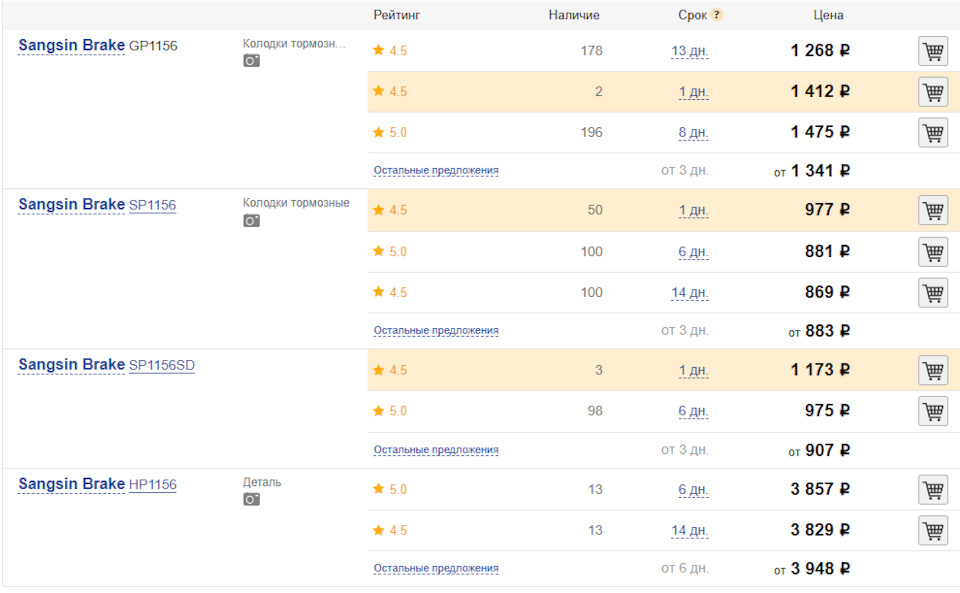Open the Sangsin Brake brand link for GP1156

[71, 45]
